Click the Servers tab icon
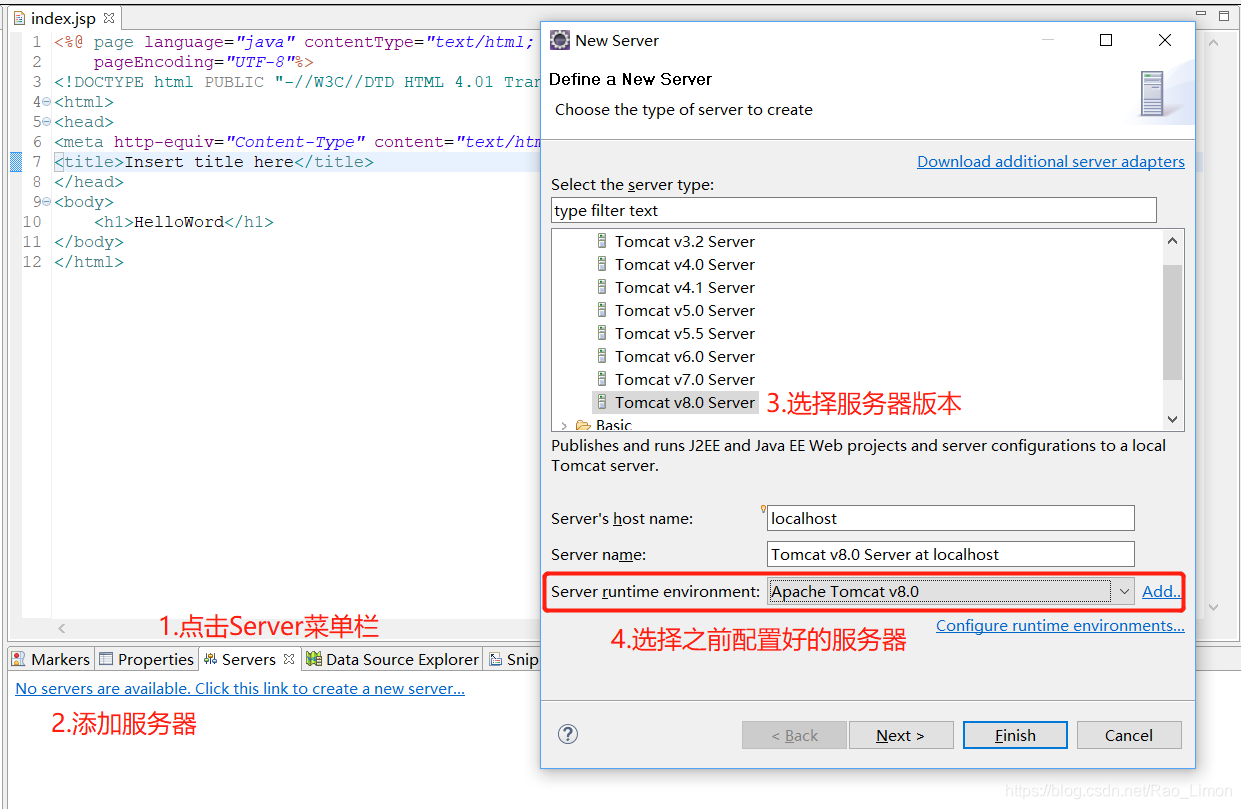 211,659
